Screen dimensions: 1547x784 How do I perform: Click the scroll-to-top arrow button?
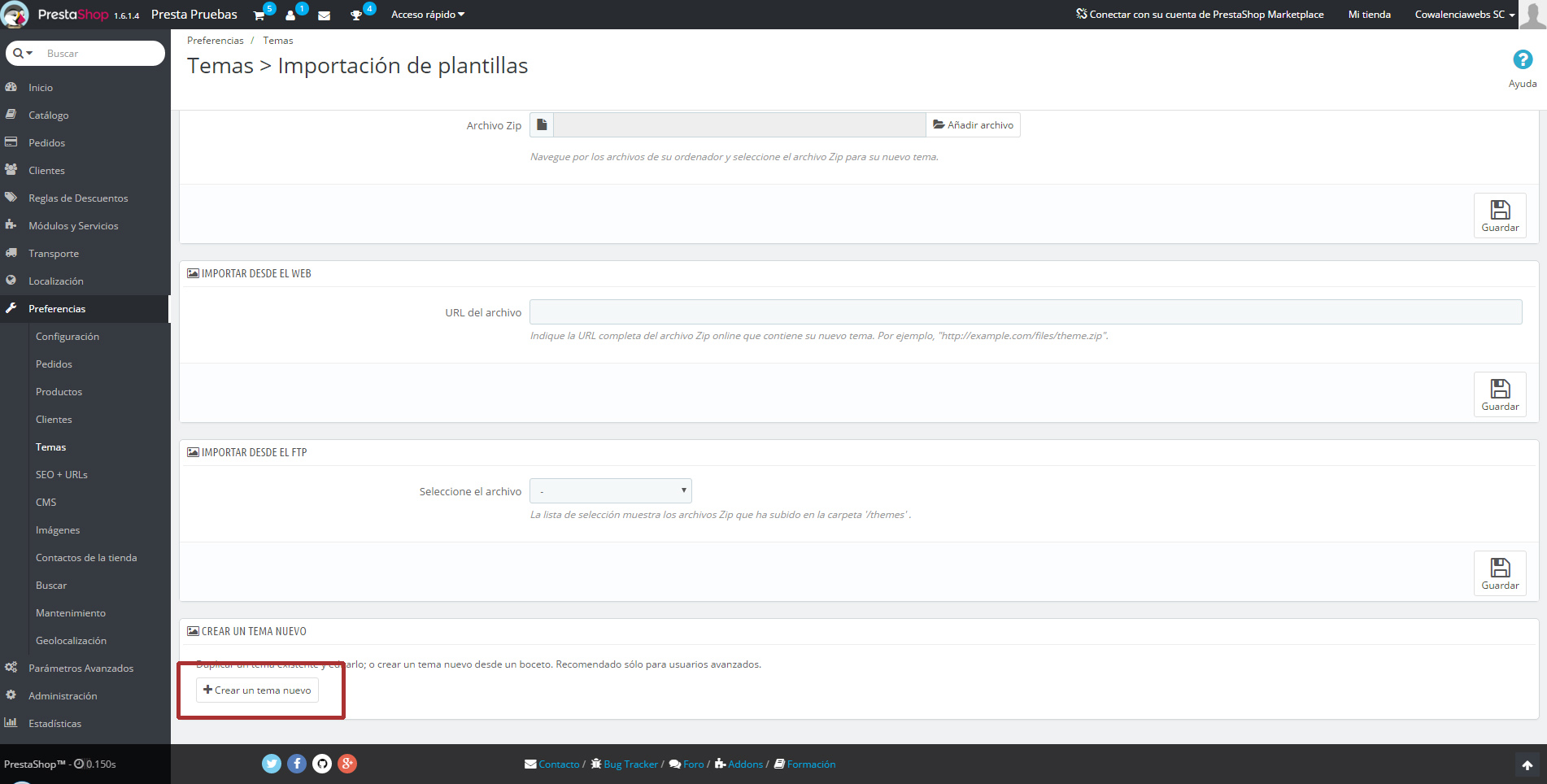pyautogui.click(x=1527, y=765)
